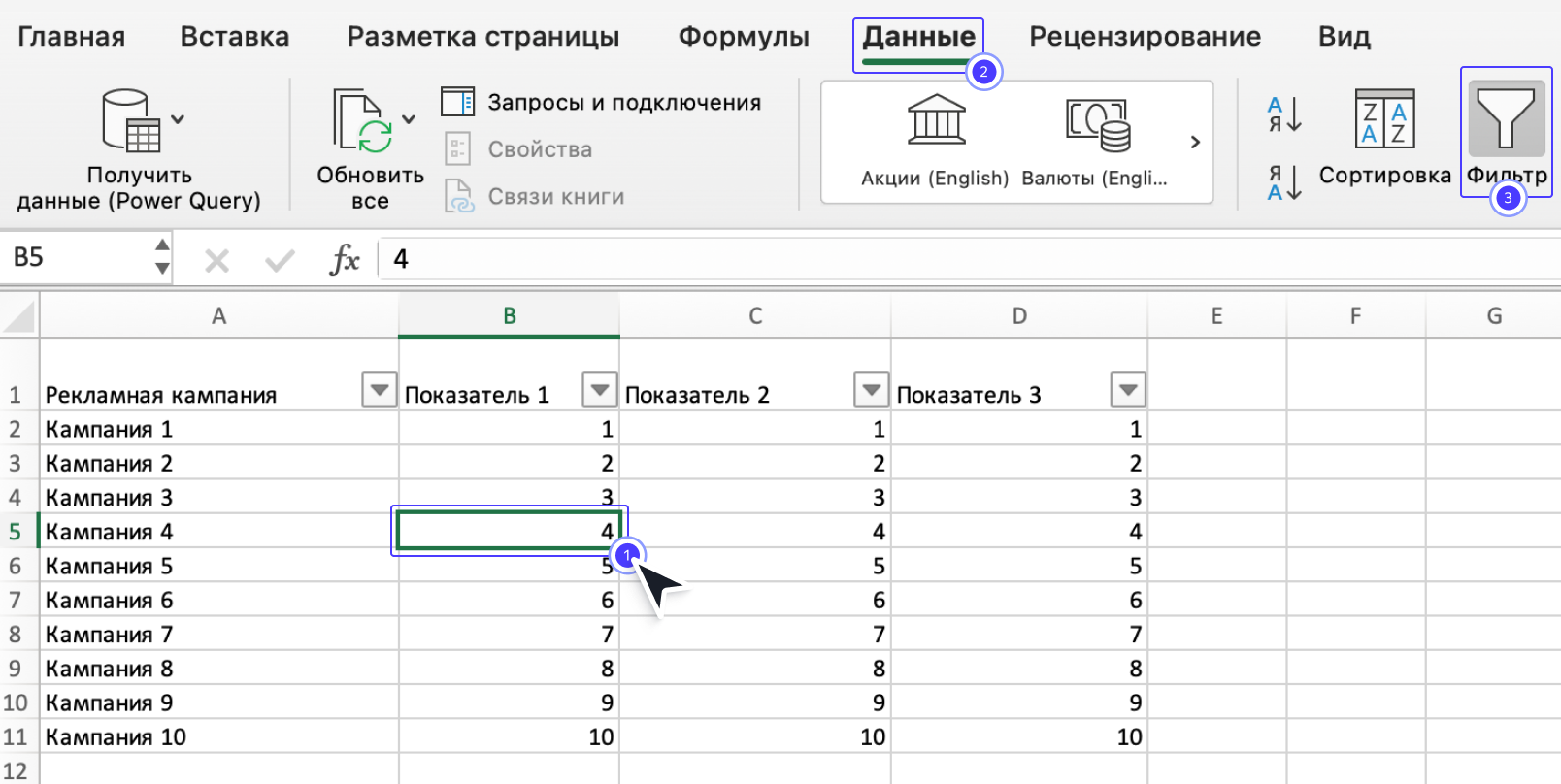Screen dimensions: 1561x784
Task: Open Связи книги option
Action: (534, 196)
